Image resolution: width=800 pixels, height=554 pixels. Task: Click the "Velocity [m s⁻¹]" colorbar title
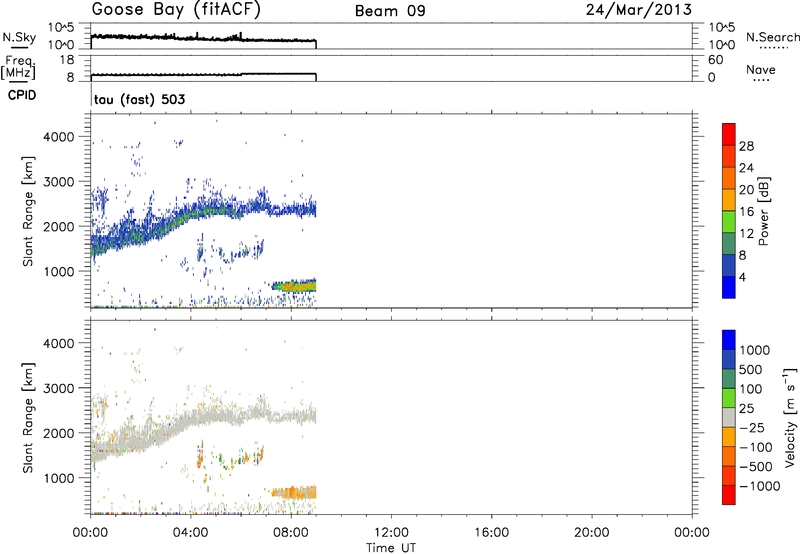(x=790, y=417)
